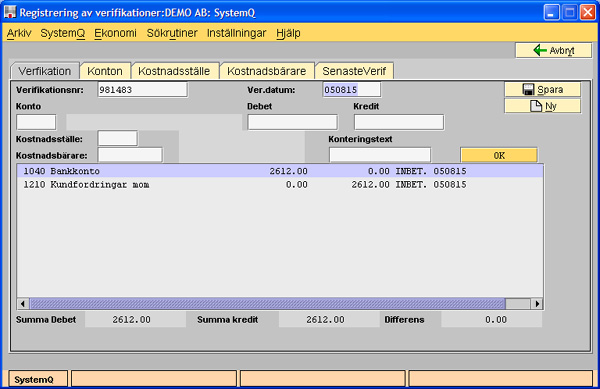
Task: Click the Differens value 0.00
Action: point(491,319)
